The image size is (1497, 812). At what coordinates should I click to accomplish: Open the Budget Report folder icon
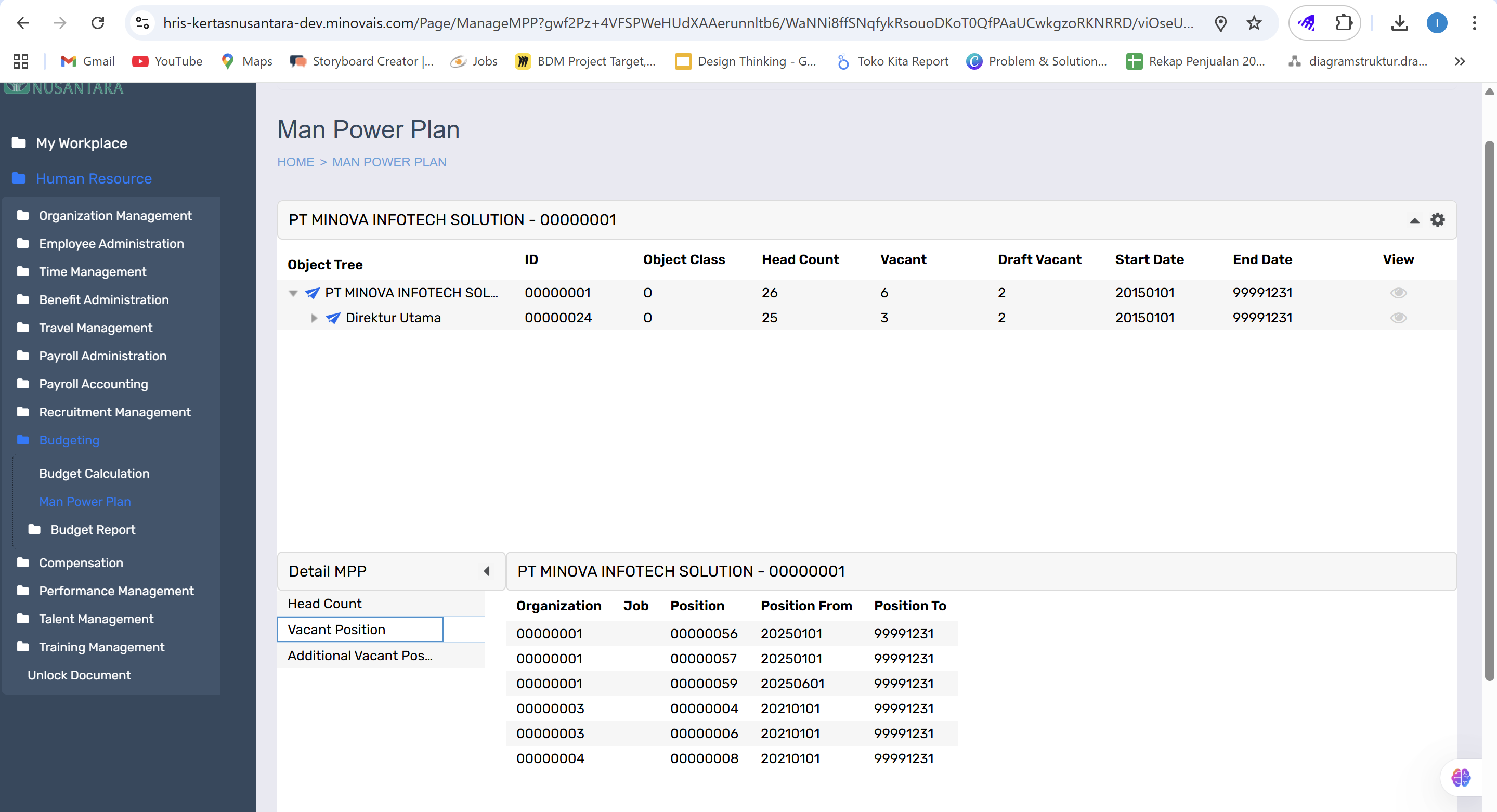[35, 529]
